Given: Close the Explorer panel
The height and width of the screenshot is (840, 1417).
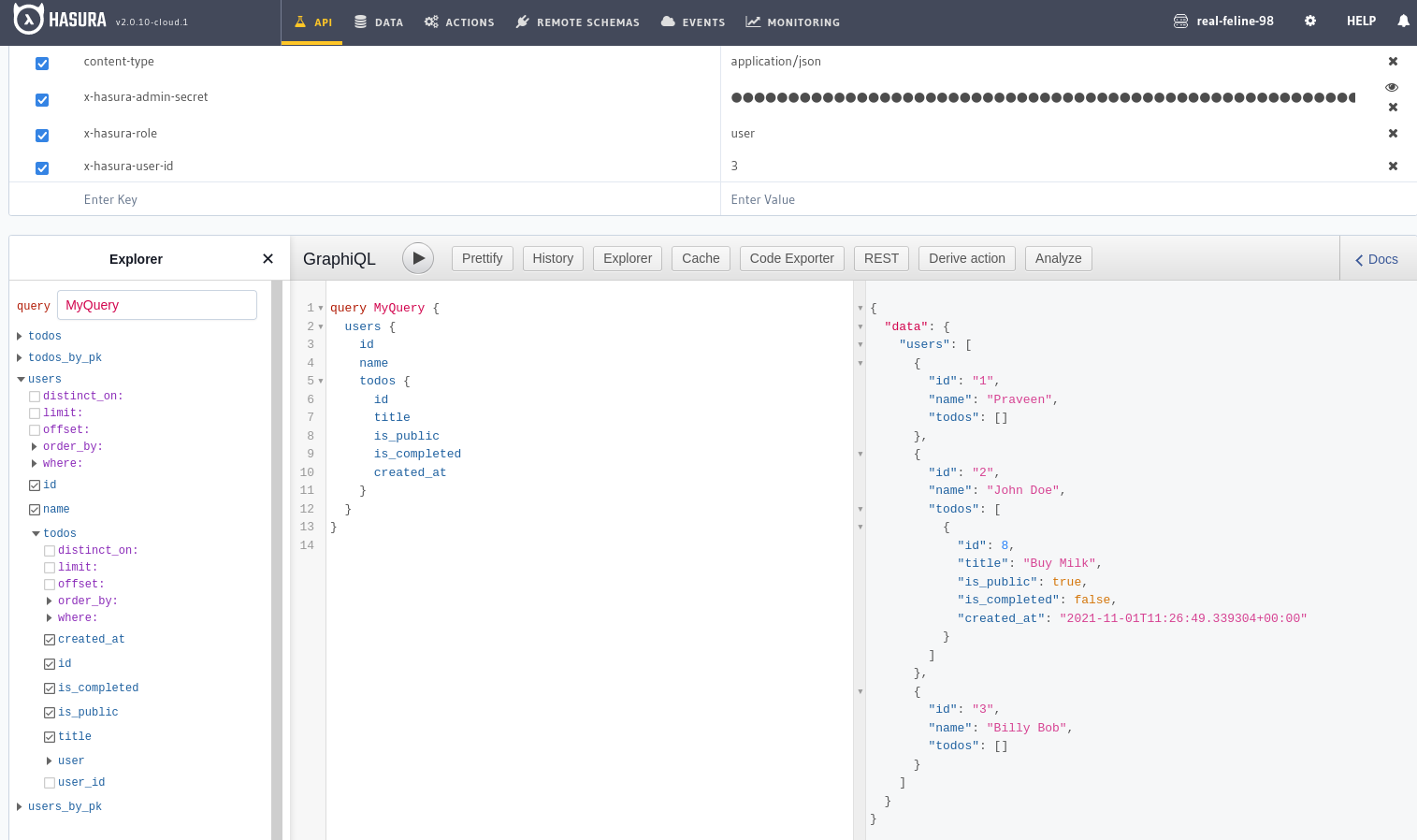Looking at the screenshot, I should [267, 259].
